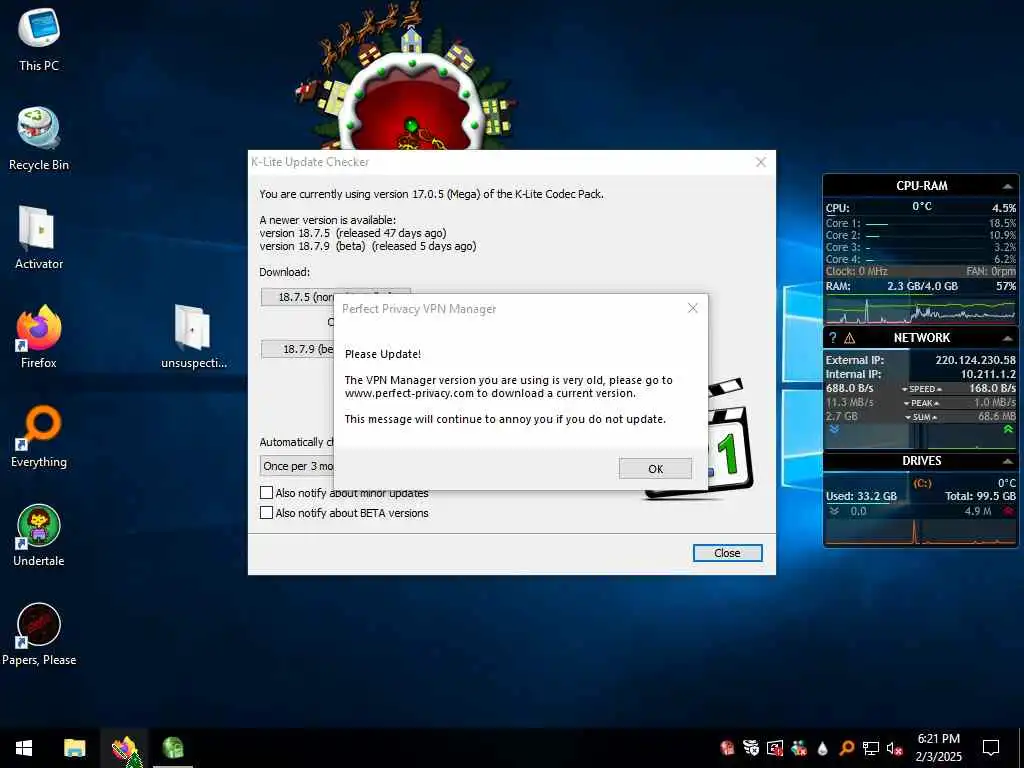Click the 18.7.5 download button
Screen dimensions: 1024x768
[x=298, y=297]
